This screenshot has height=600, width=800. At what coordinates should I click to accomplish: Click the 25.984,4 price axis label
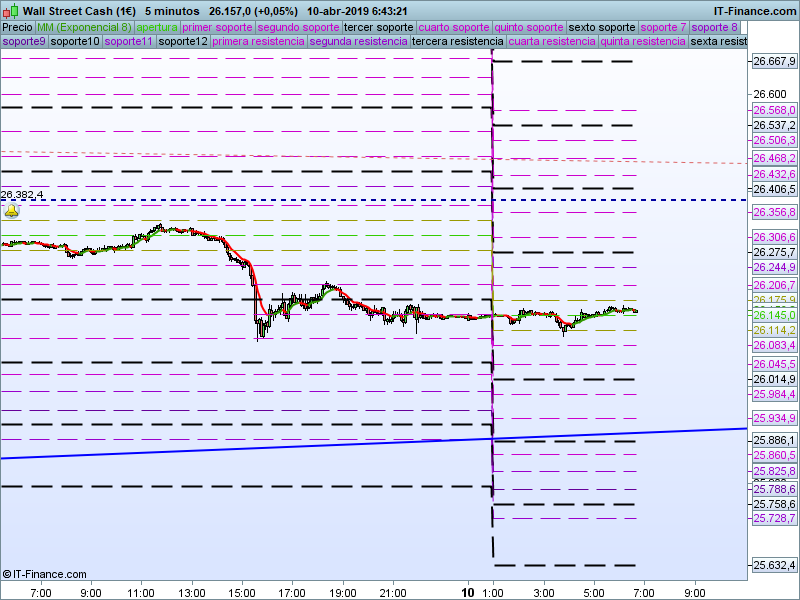pos(774,394)
